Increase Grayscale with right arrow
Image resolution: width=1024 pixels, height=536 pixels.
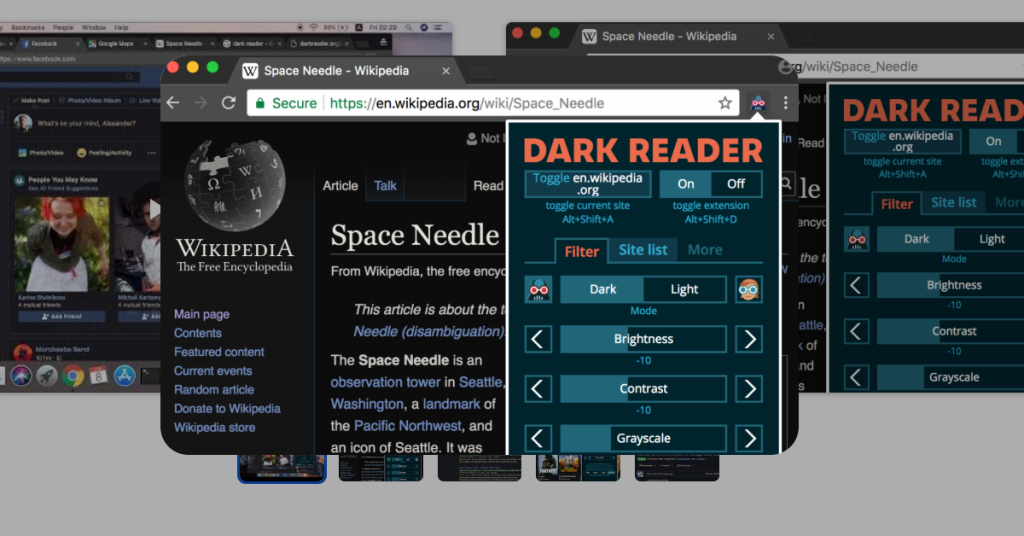749,438
